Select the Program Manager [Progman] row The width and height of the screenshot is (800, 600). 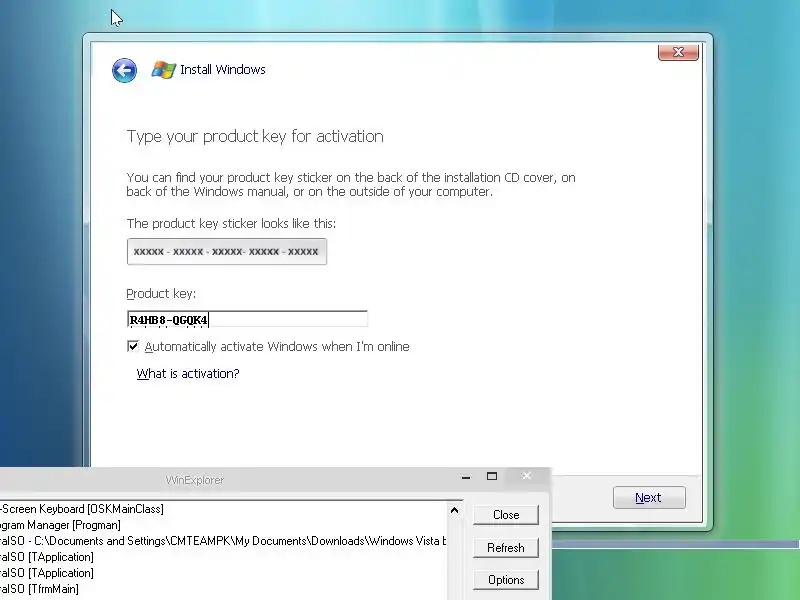coord(223,524)
